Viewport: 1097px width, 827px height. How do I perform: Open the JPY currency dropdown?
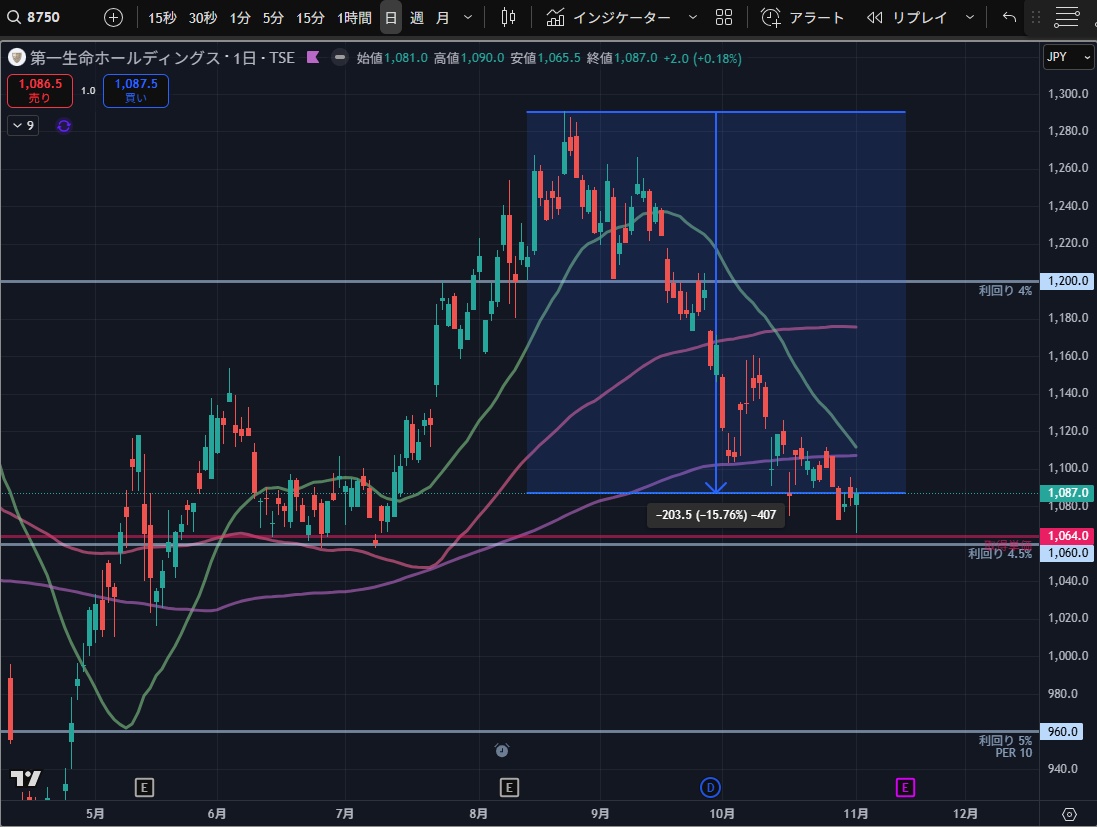pos(1068,57)
